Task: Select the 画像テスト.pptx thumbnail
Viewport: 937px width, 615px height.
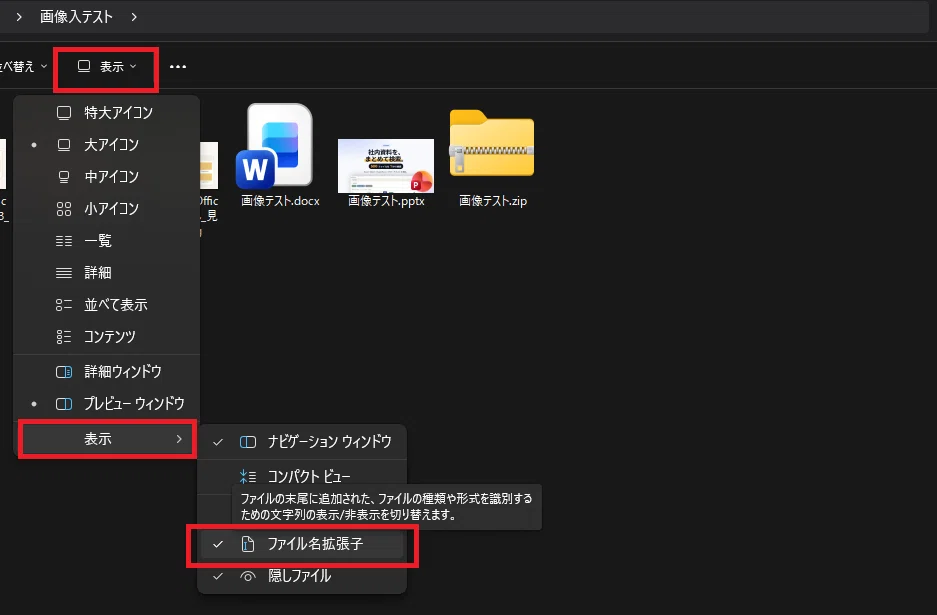Action: click(386, 166)
